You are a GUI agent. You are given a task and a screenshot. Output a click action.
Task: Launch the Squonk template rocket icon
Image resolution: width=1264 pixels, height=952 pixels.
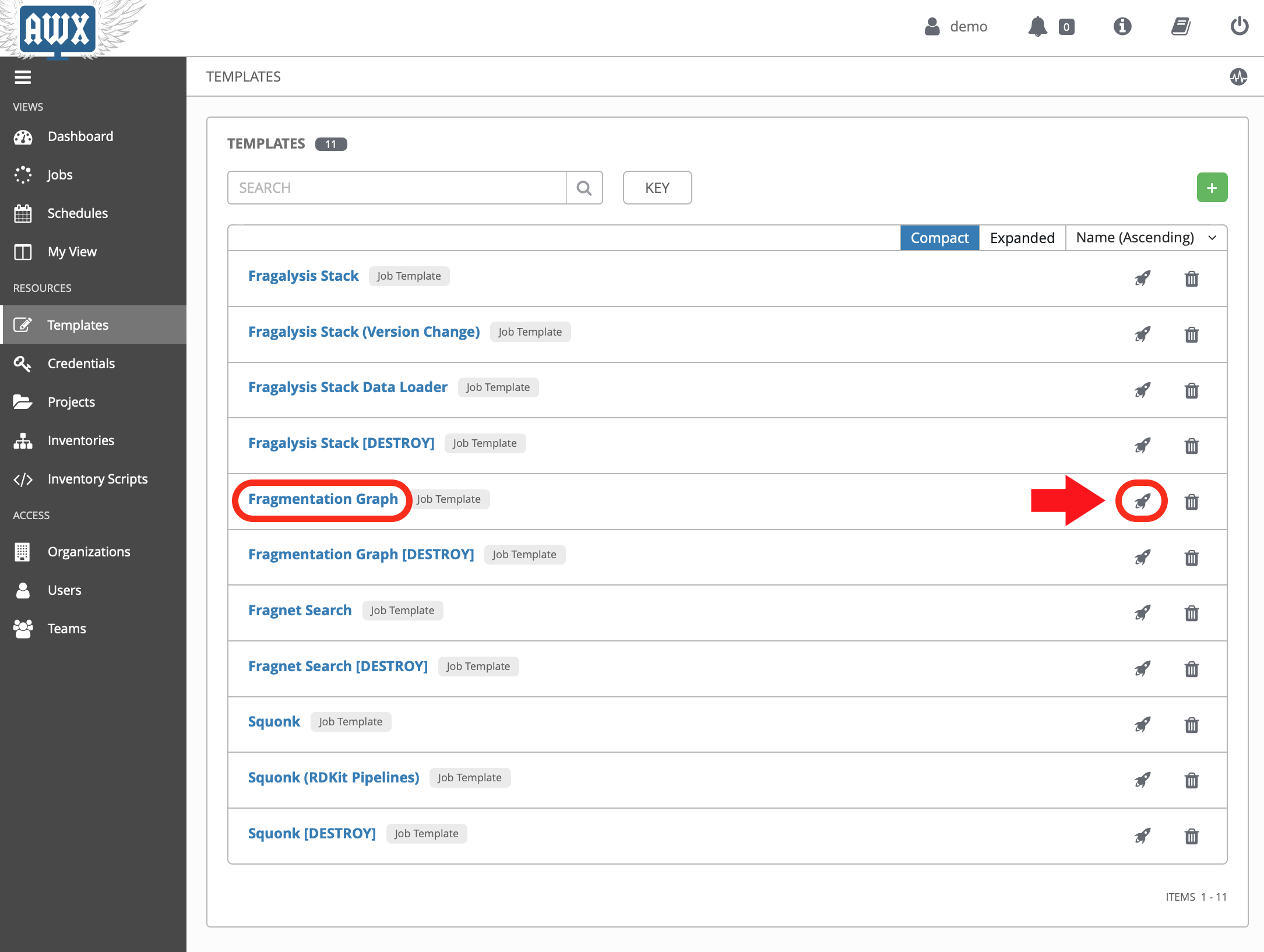point(1142,725)
